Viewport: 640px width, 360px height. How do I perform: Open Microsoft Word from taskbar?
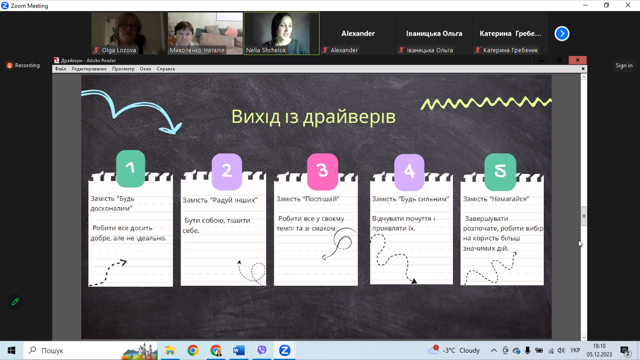pos(239,350)
